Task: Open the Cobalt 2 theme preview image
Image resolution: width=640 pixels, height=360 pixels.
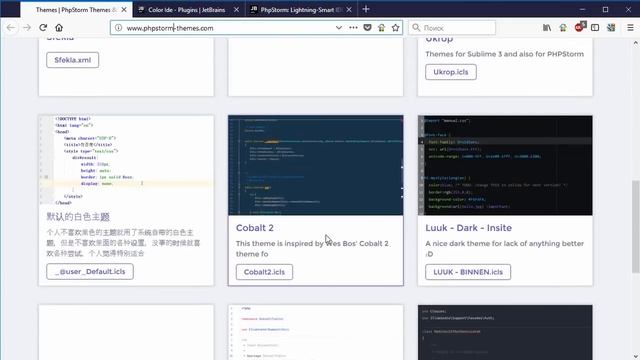Action: pos(316,165)
